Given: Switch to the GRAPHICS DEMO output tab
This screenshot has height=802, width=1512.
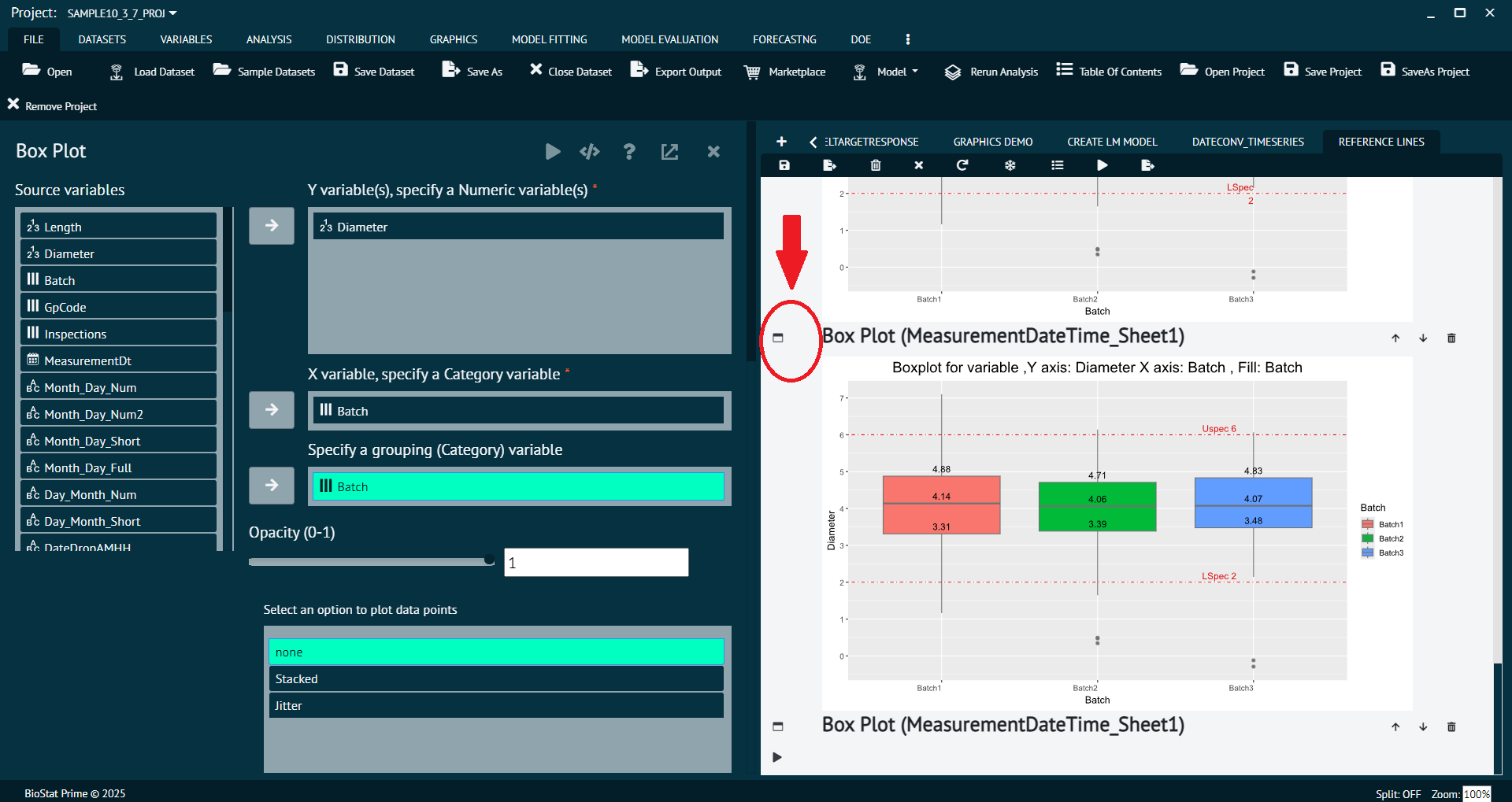Looking at the screenshot, I should point(992,142).
